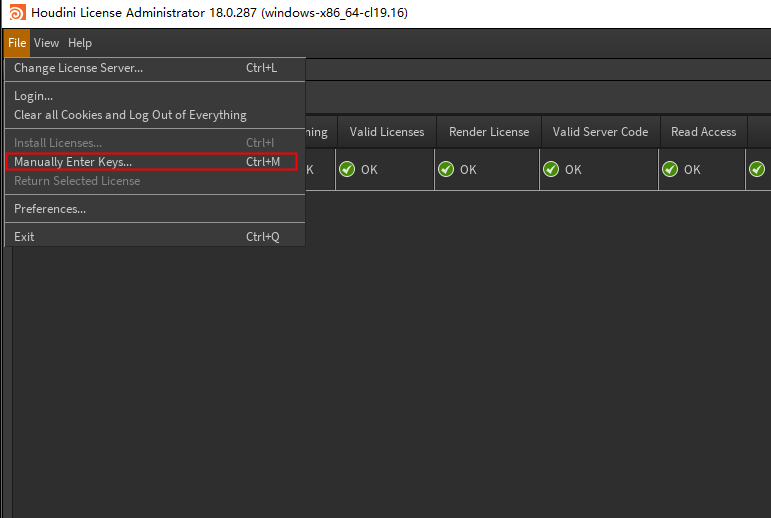
Task: Choose Clear all Cookies and Log Out
Action: (x=155, y=115)
